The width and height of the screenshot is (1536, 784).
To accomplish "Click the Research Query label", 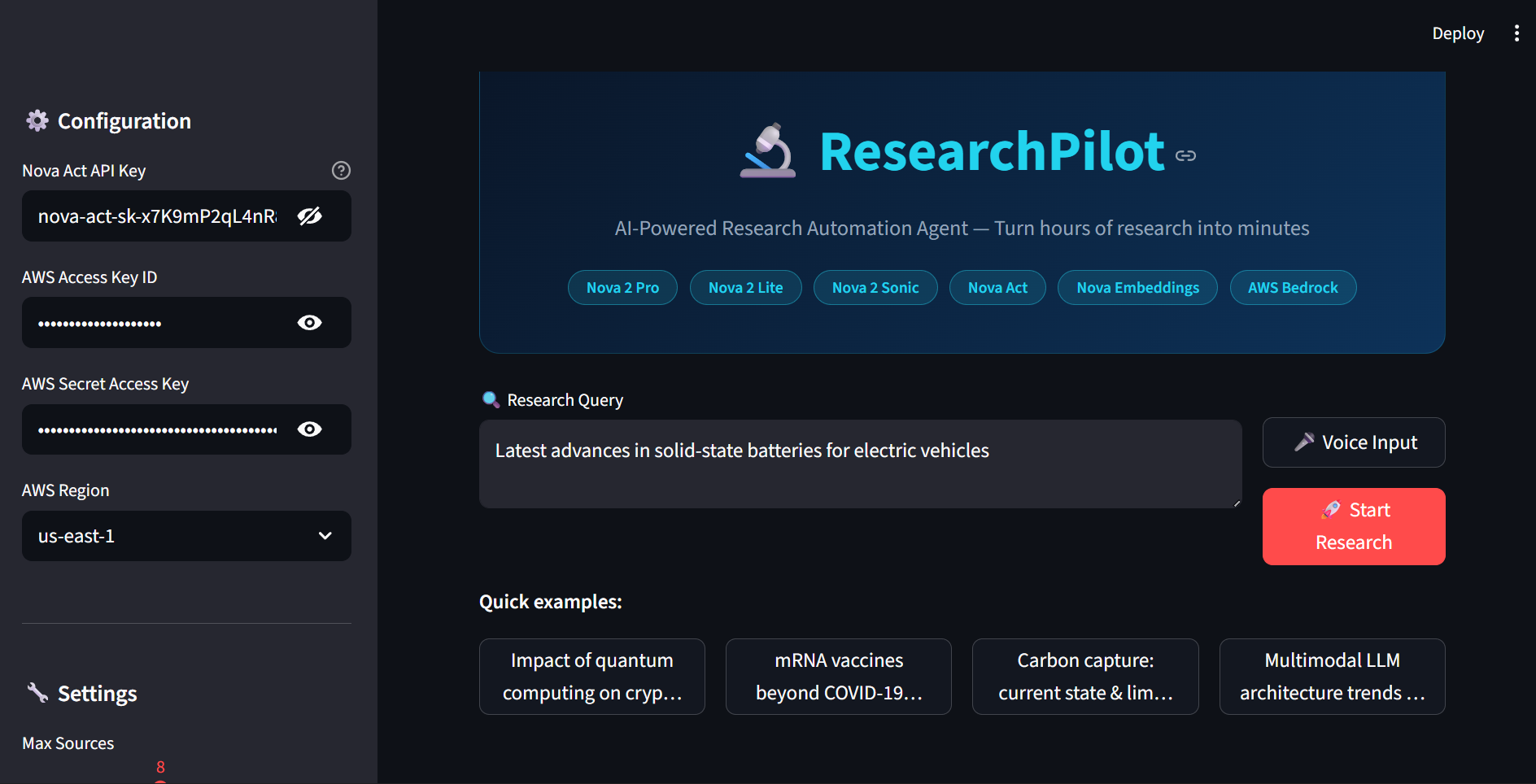I will (x=565, y=400).
